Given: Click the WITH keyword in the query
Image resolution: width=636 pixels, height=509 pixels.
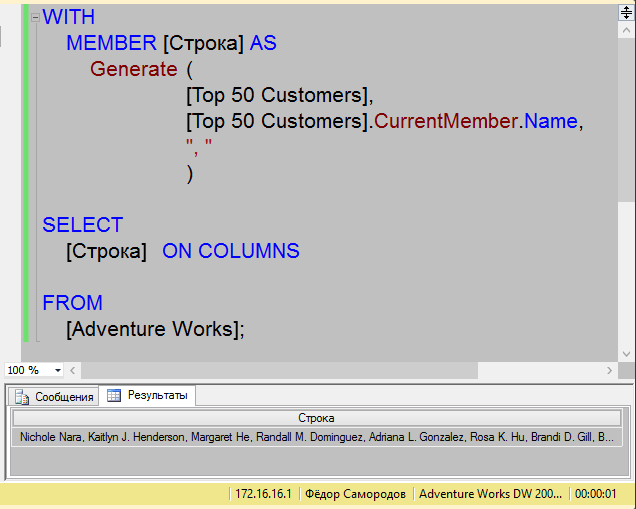Looking at the screenshot, I should tap(69, 17).
